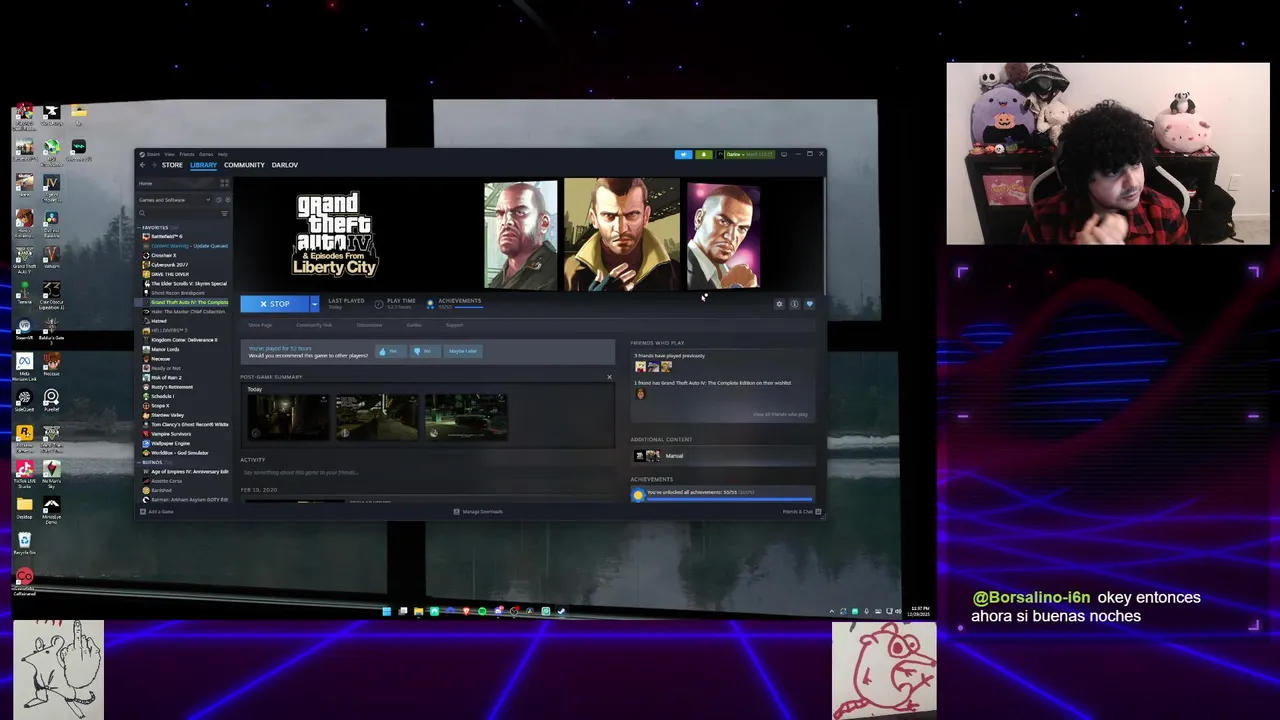Open Meta Horizon Link desktop icon
Screen dimensions: 1280x720
click(24, 366)
